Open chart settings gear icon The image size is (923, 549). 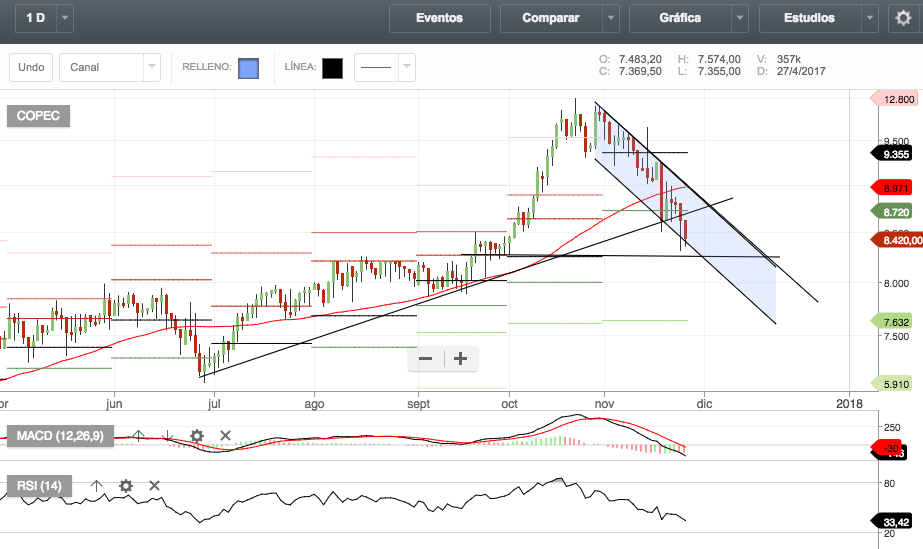(x=902, y=18)
